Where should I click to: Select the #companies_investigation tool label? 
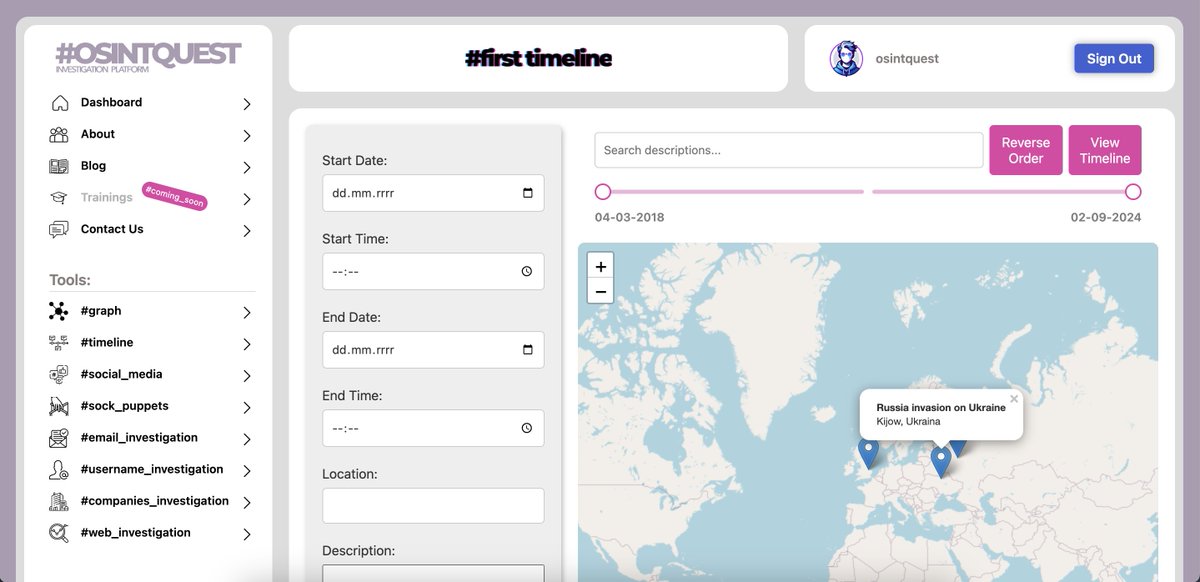(155, 501)
